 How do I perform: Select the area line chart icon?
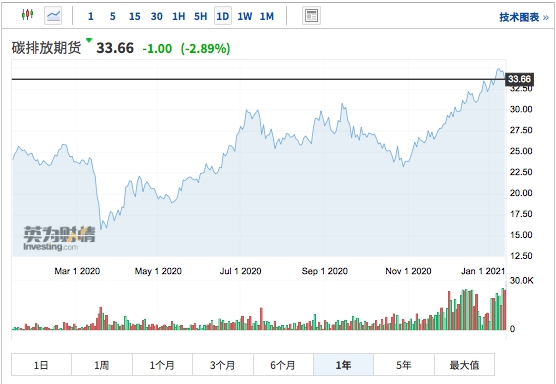[x=53, y=16]
